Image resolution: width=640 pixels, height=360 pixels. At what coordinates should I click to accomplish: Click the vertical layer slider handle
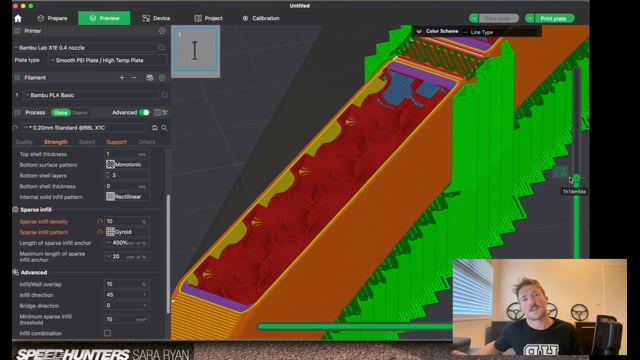[576, 178]
